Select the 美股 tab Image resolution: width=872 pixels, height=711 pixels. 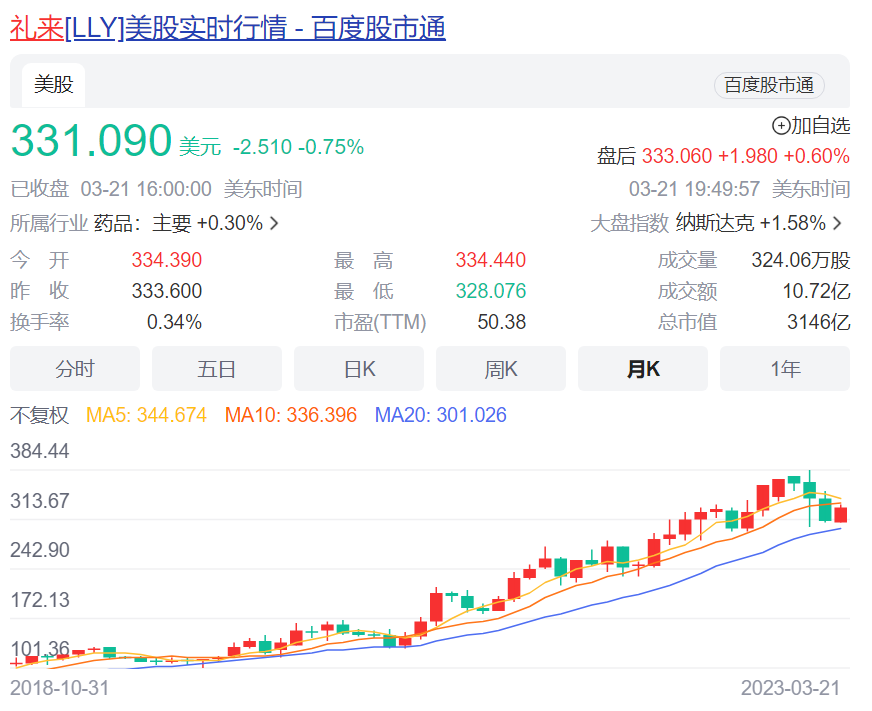54,85
